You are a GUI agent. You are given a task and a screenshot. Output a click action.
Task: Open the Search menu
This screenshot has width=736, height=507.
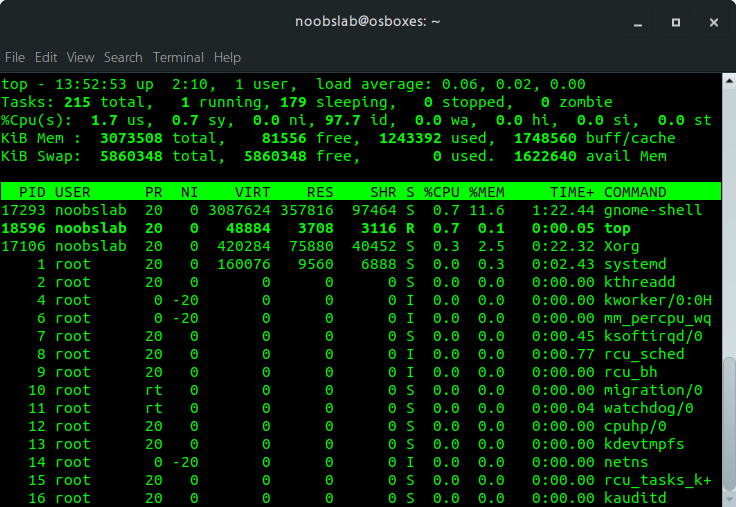[123, 57]
